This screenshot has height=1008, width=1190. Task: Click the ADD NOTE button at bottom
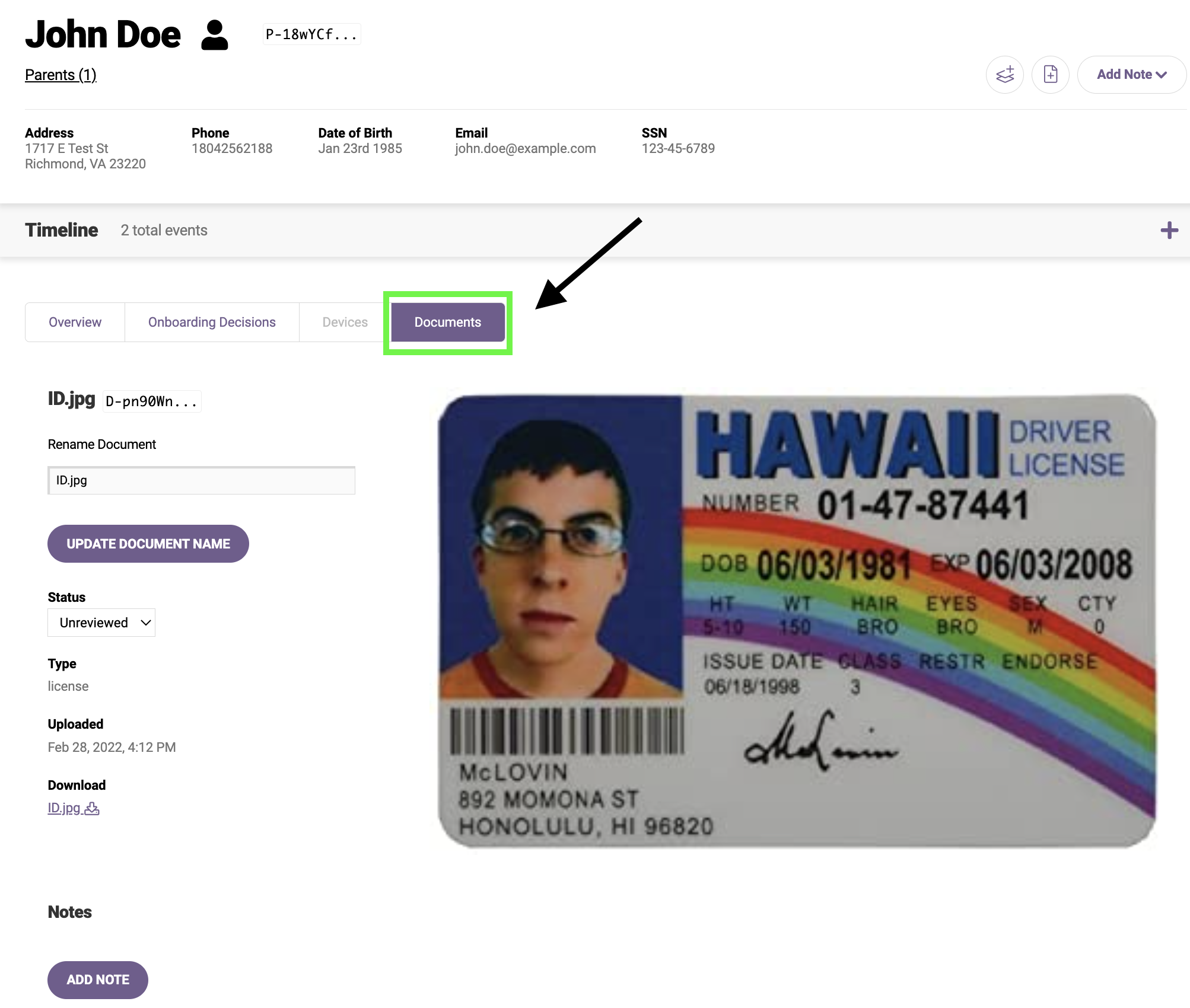[98, 980]
